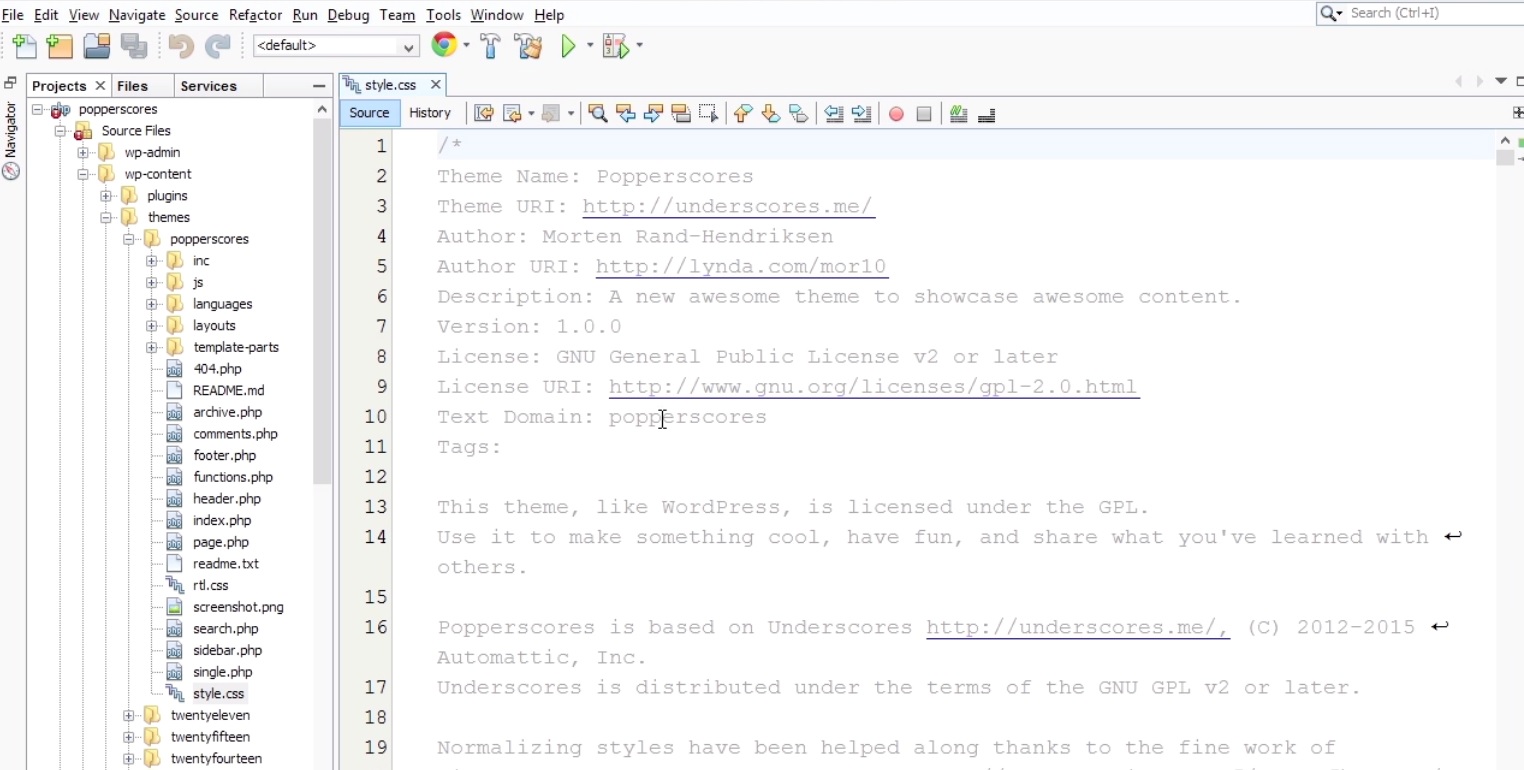Toggle Highlight Search in the editor toolbar
Image resolution: width=1524 pixels, height=770 pixels.
tap(682, 114)
